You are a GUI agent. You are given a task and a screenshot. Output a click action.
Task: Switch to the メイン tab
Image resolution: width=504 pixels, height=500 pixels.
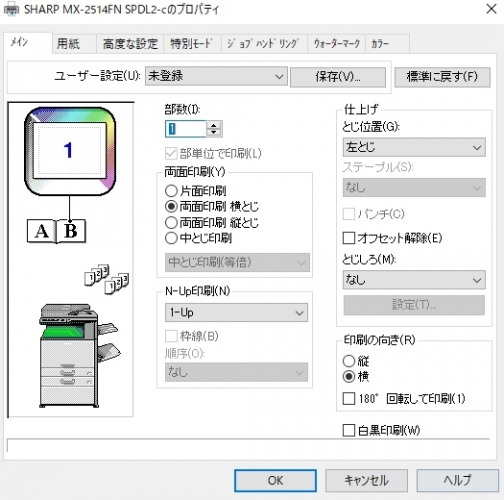click(28, 43)
